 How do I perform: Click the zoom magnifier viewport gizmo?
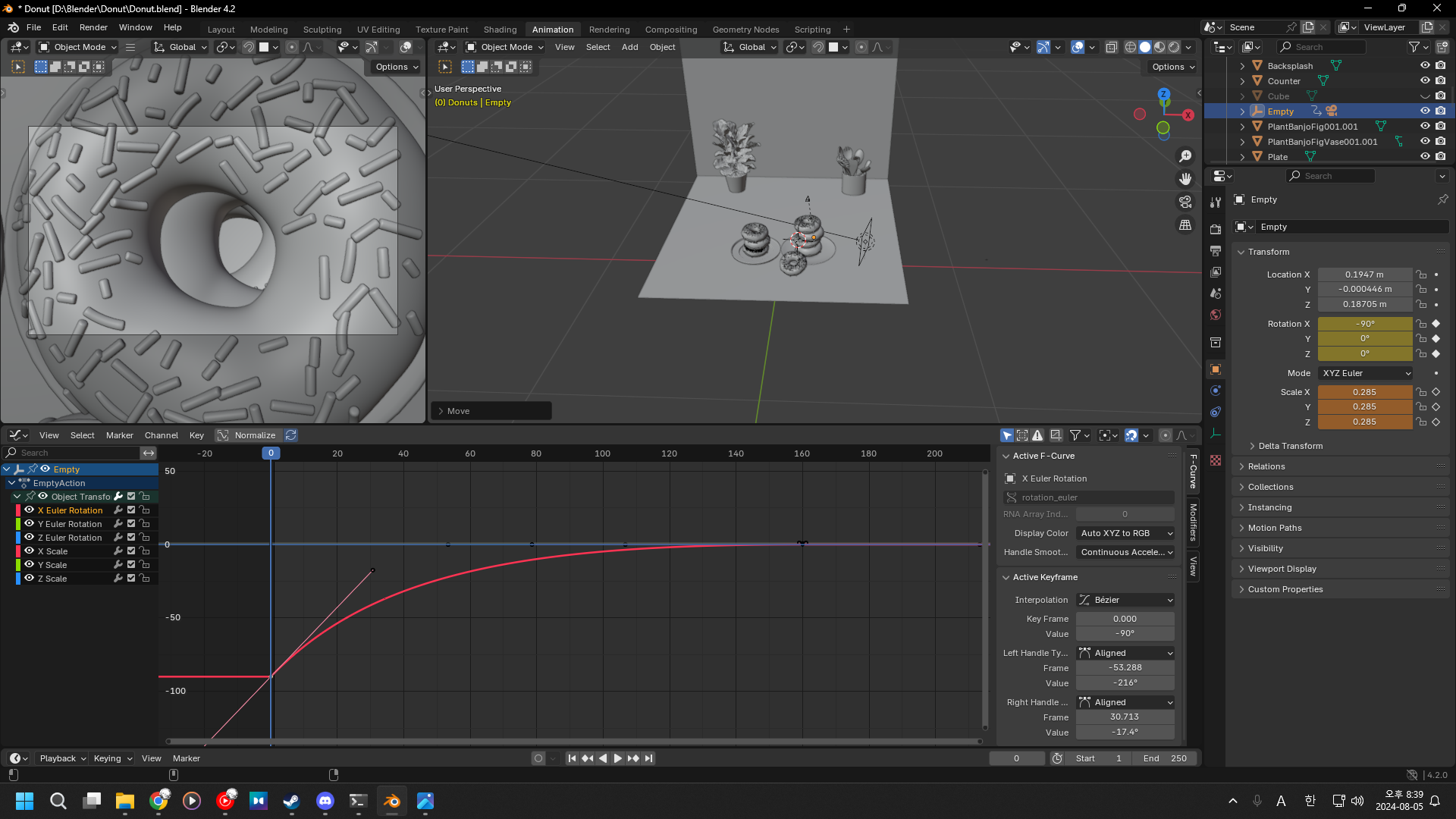[1185, 156]
